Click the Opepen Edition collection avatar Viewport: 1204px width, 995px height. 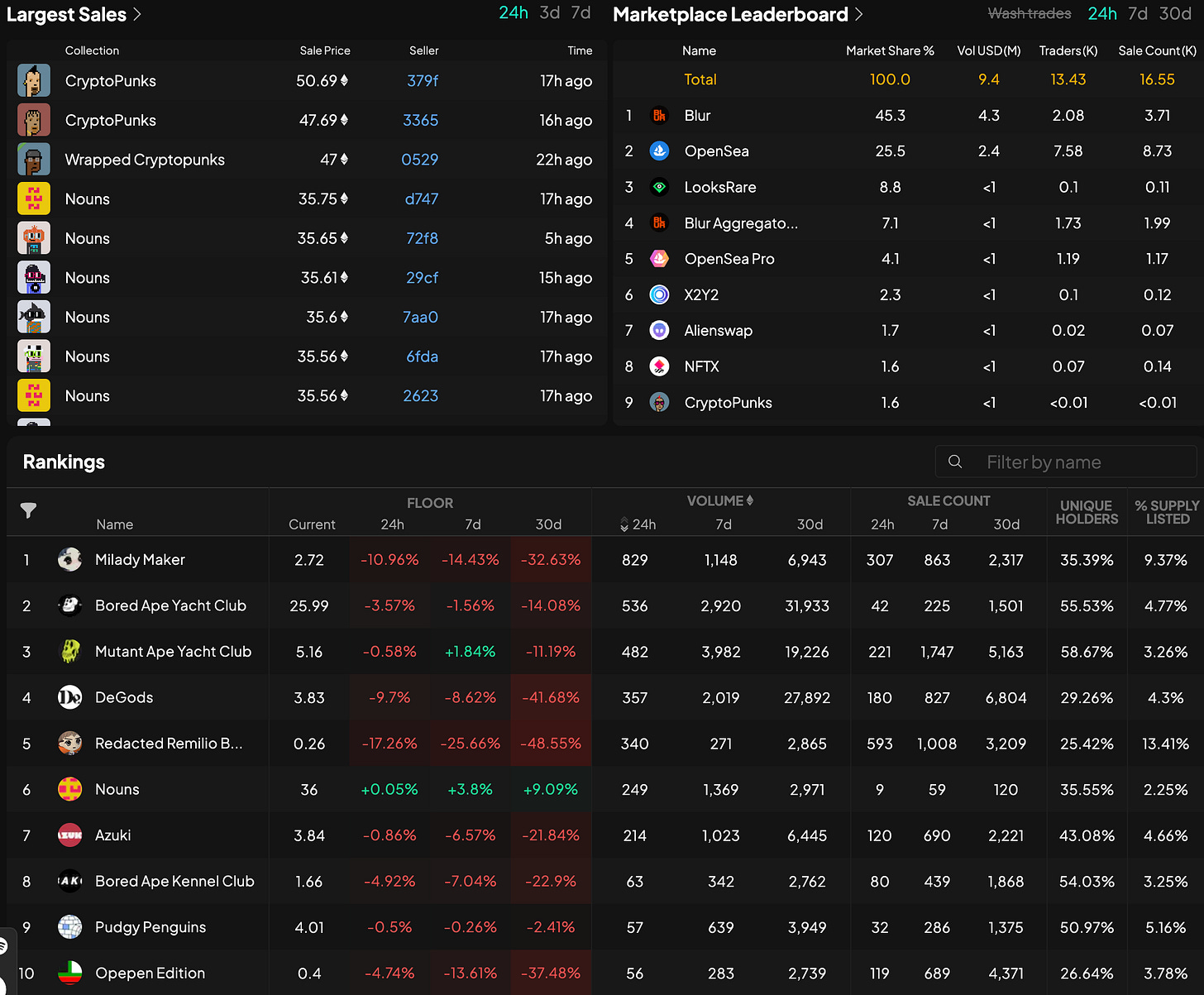tap(69, 973)
